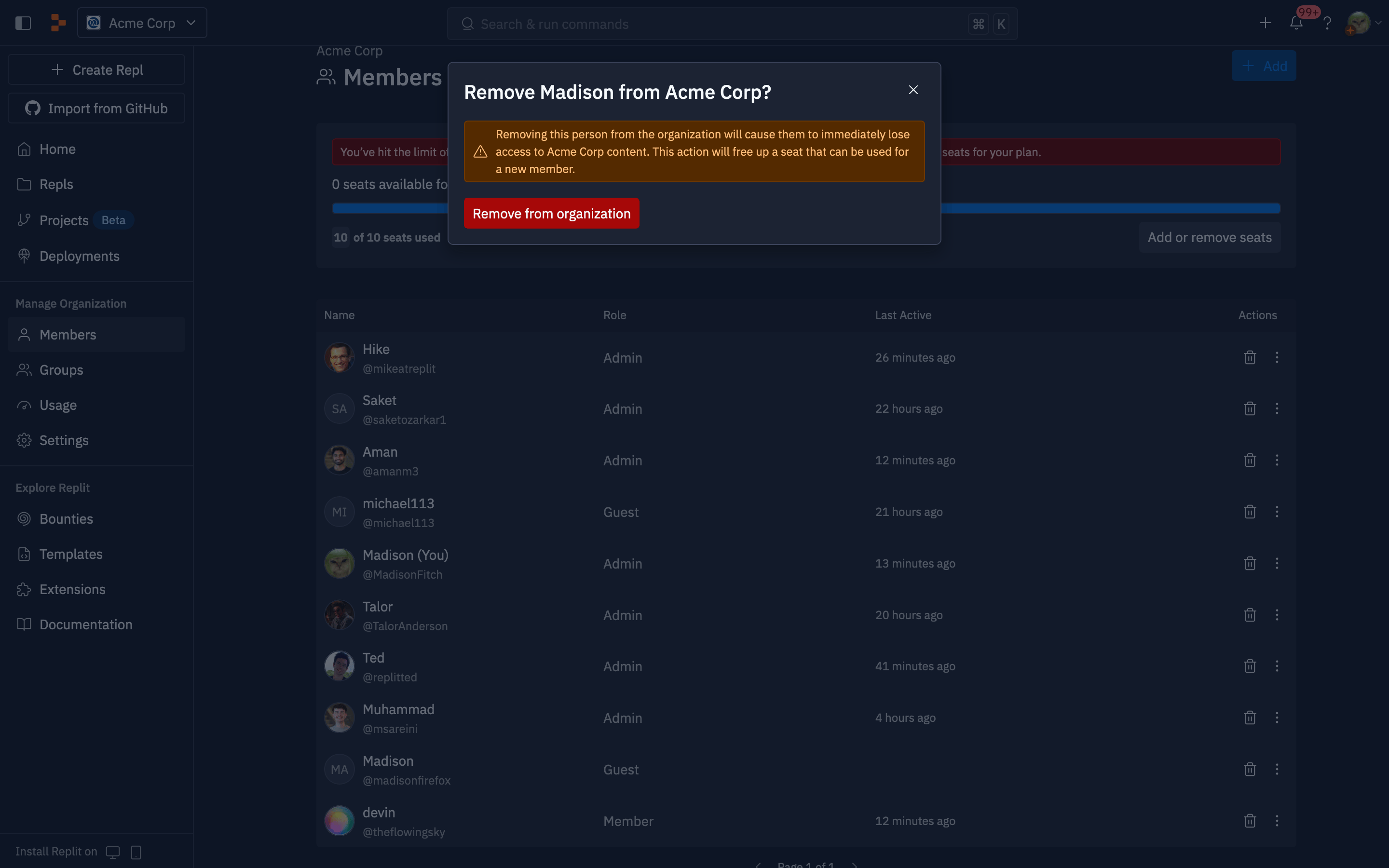Open Extensions in sidebar
Image resolution: width=1389 pixels, height=868 pixels.
coord(96,589)
